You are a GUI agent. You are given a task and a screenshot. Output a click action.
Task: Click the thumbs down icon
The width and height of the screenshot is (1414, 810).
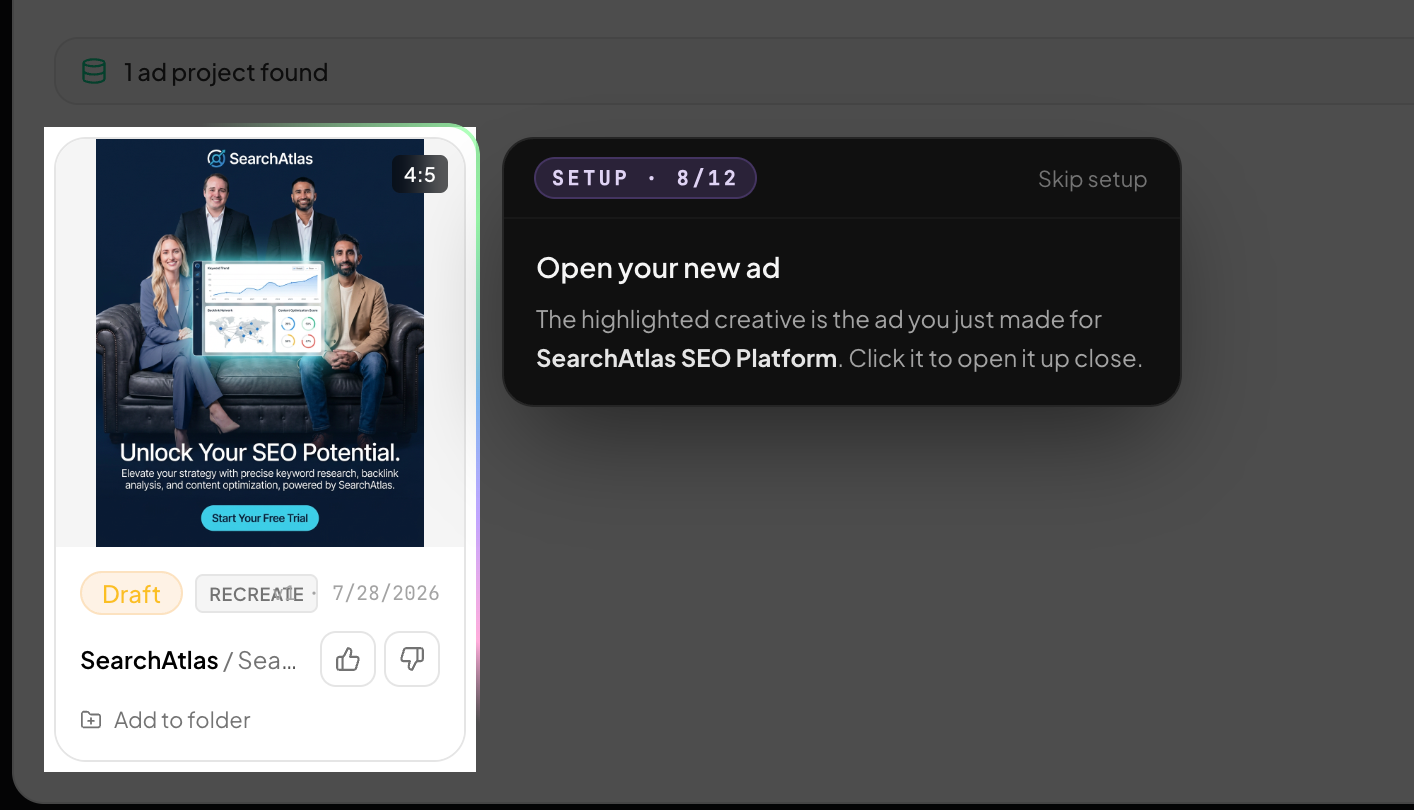click(x=412, y=659)
